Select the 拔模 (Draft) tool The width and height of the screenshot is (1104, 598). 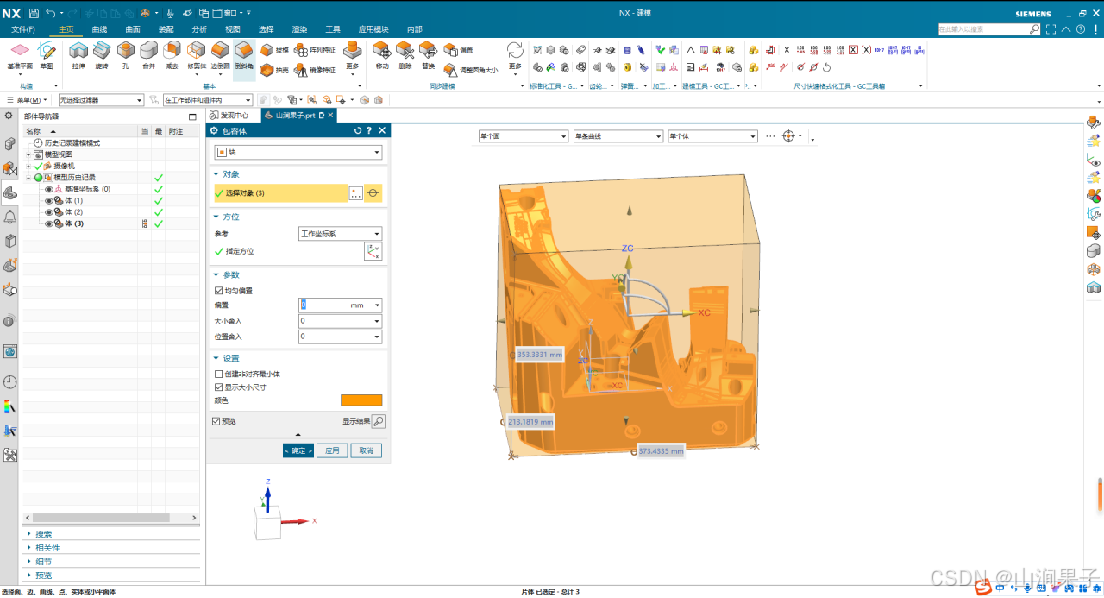(x=274, y=50)
